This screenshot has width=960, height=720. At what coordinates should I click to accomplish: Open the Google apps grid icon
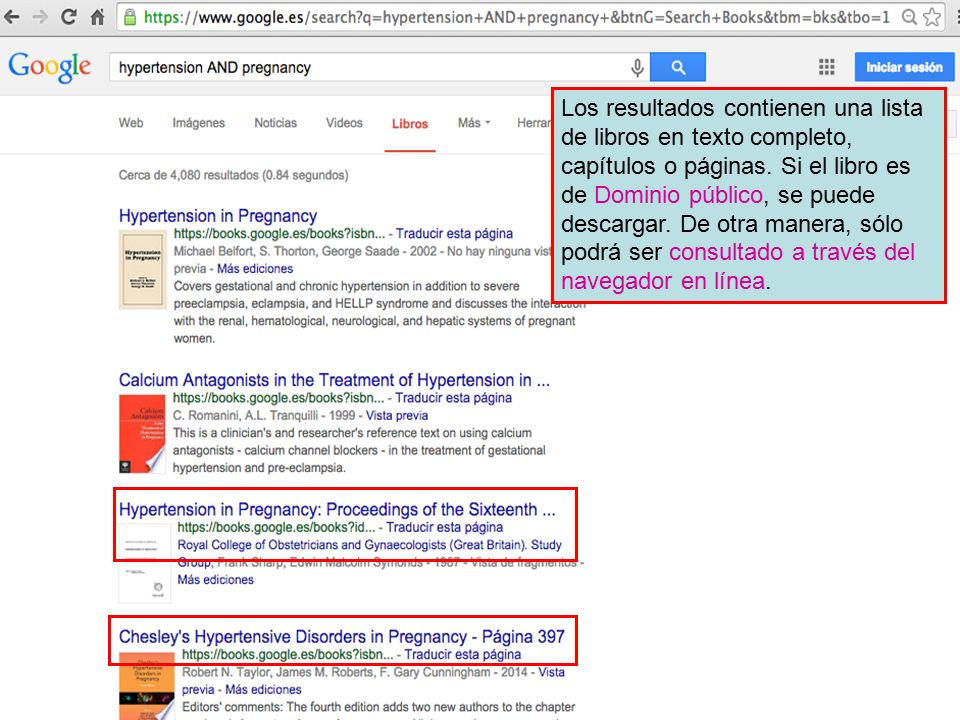pos(827,67)
